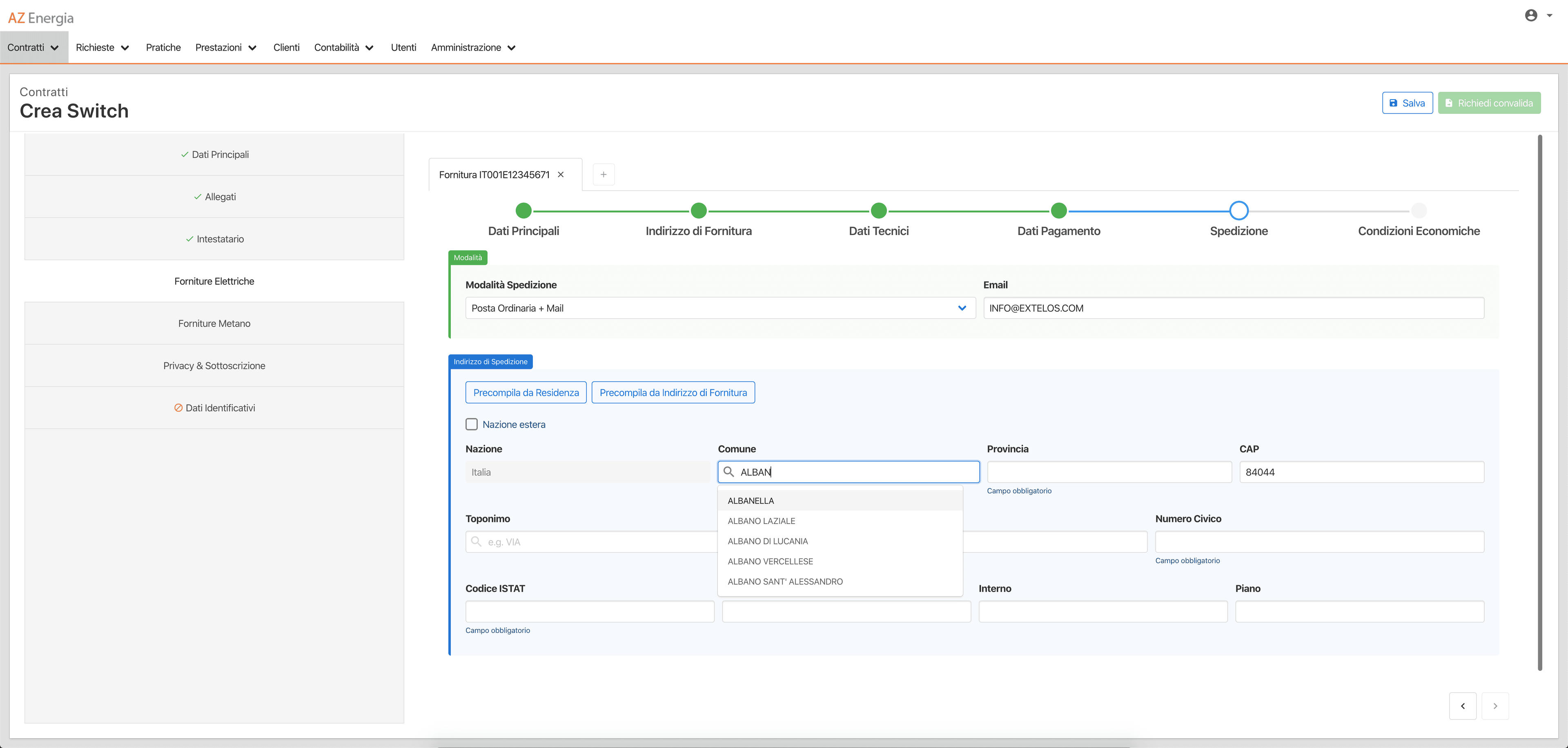
Task: Click the Provincia input field
Action: click(1109, 472)
